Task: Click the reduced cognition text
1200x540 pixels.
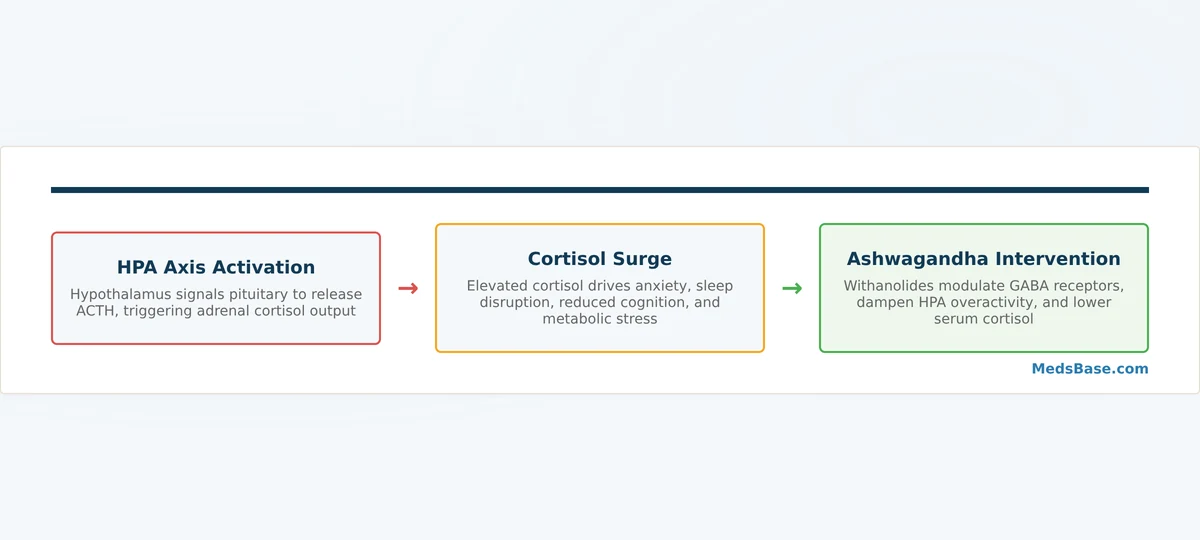Action: 619,302
